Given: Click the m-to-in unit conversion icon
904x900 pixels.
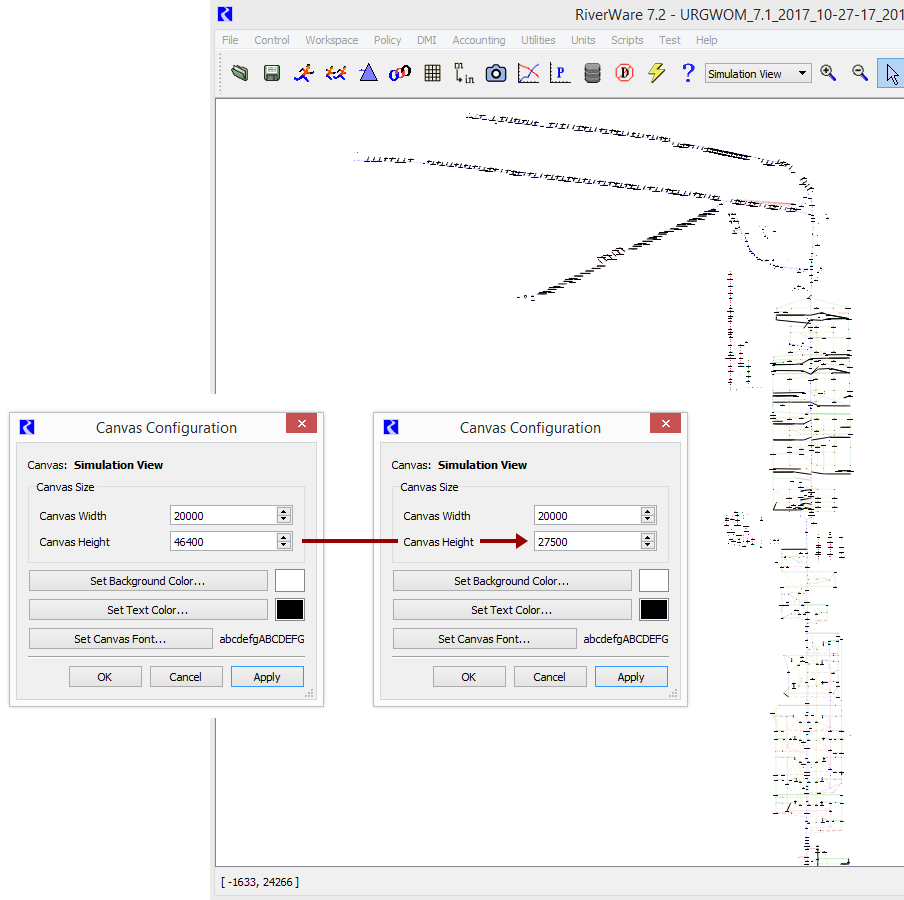Looking at the screenshot, I should [x=464, y=73].
